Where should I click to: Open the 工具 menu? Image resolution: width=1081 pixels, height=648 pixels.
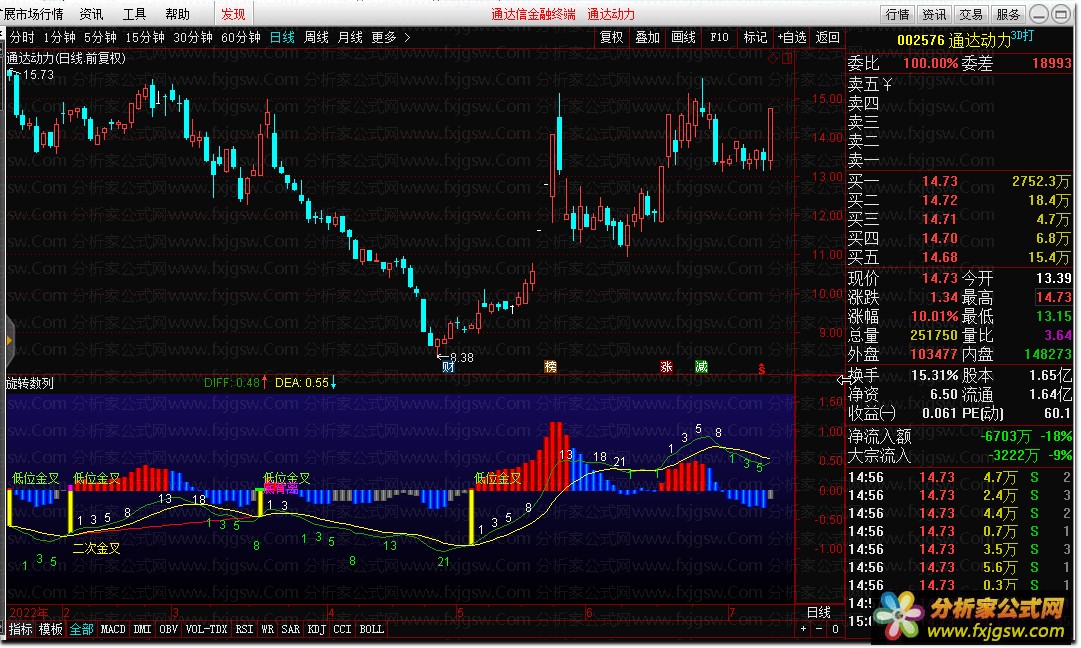pos(134,14)
